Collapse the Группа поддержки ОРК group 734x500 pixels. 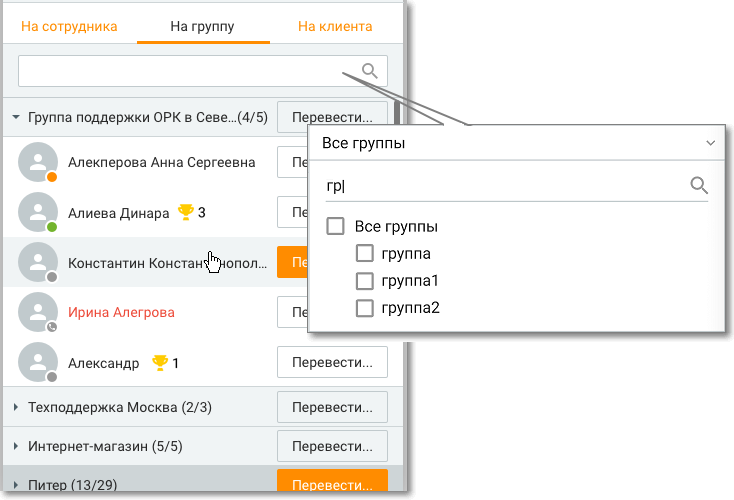(16, 117)
